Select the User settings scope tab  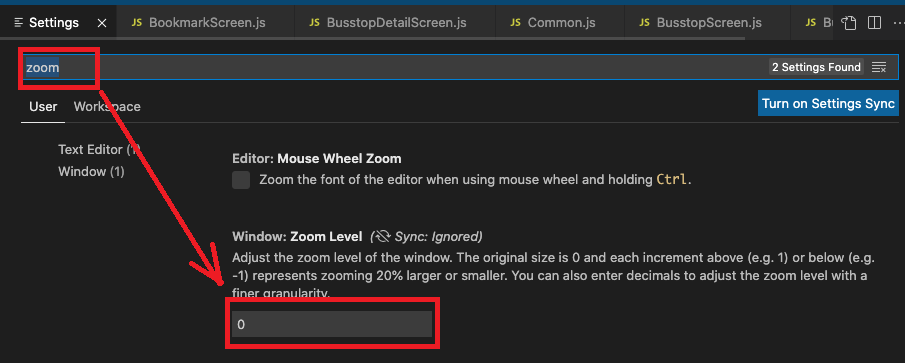(x=43, y=107)
